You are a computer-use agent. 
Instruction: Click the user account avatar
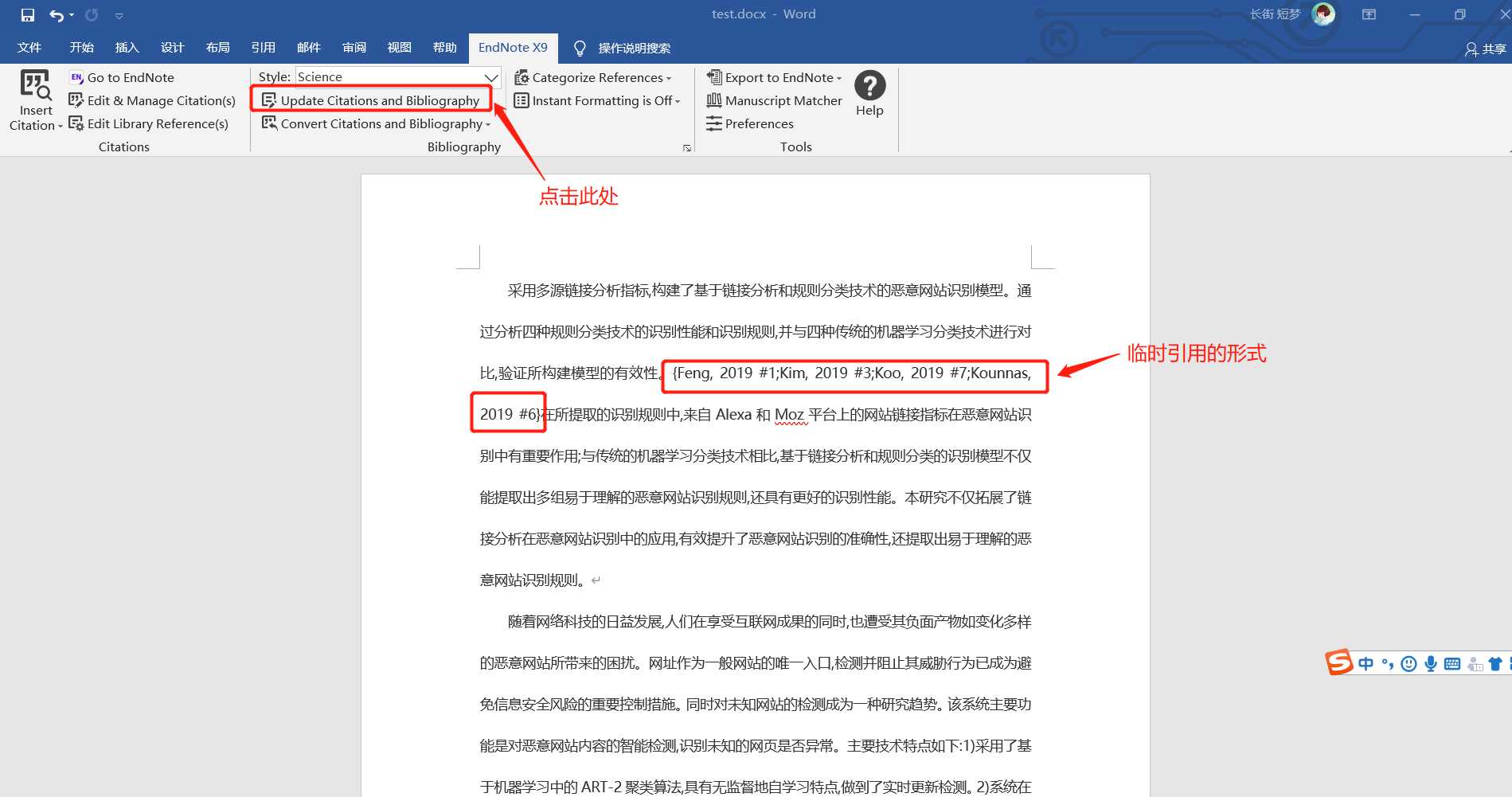click(1323, 14)
